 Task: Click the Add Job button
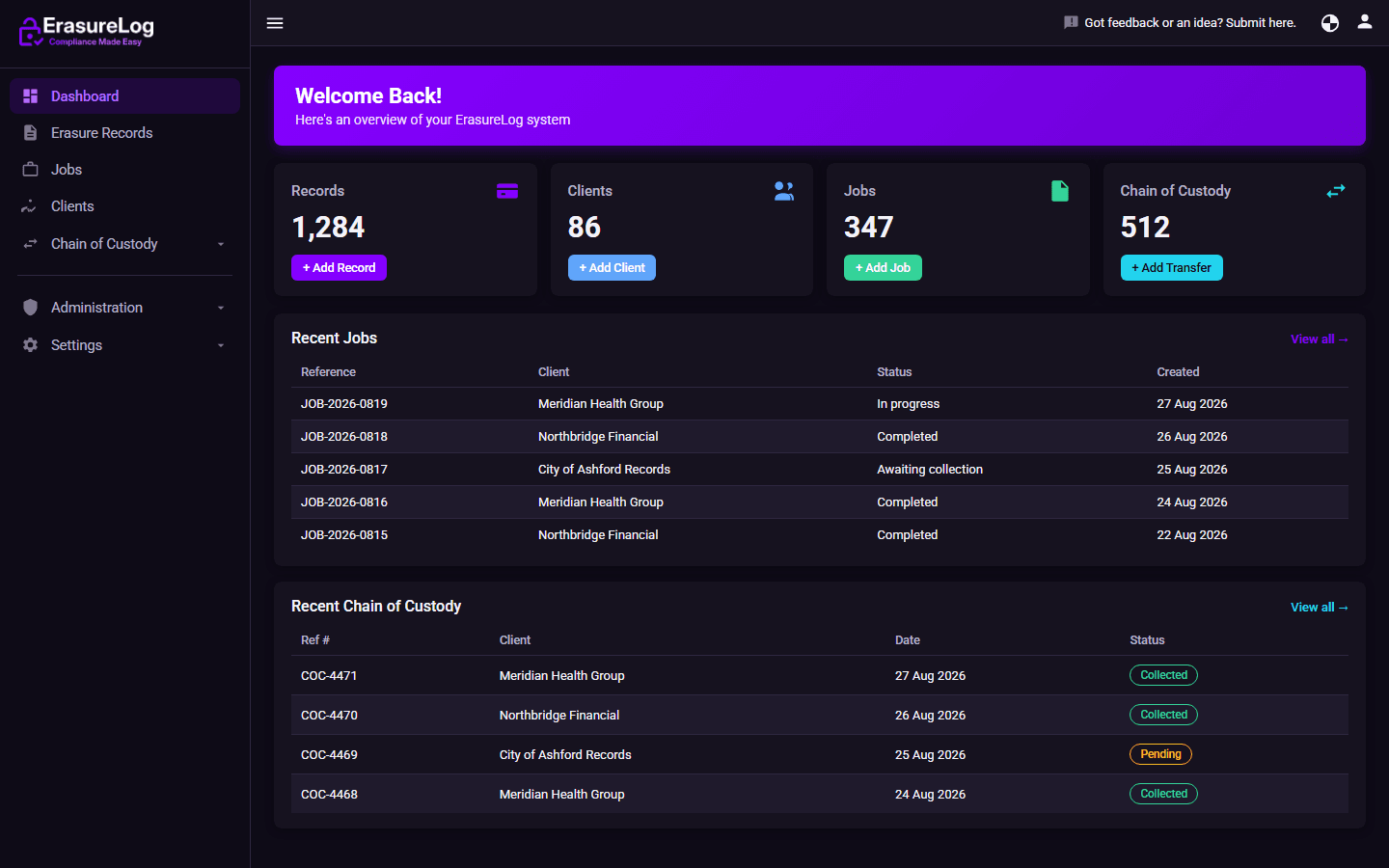(x=883, y=267)
